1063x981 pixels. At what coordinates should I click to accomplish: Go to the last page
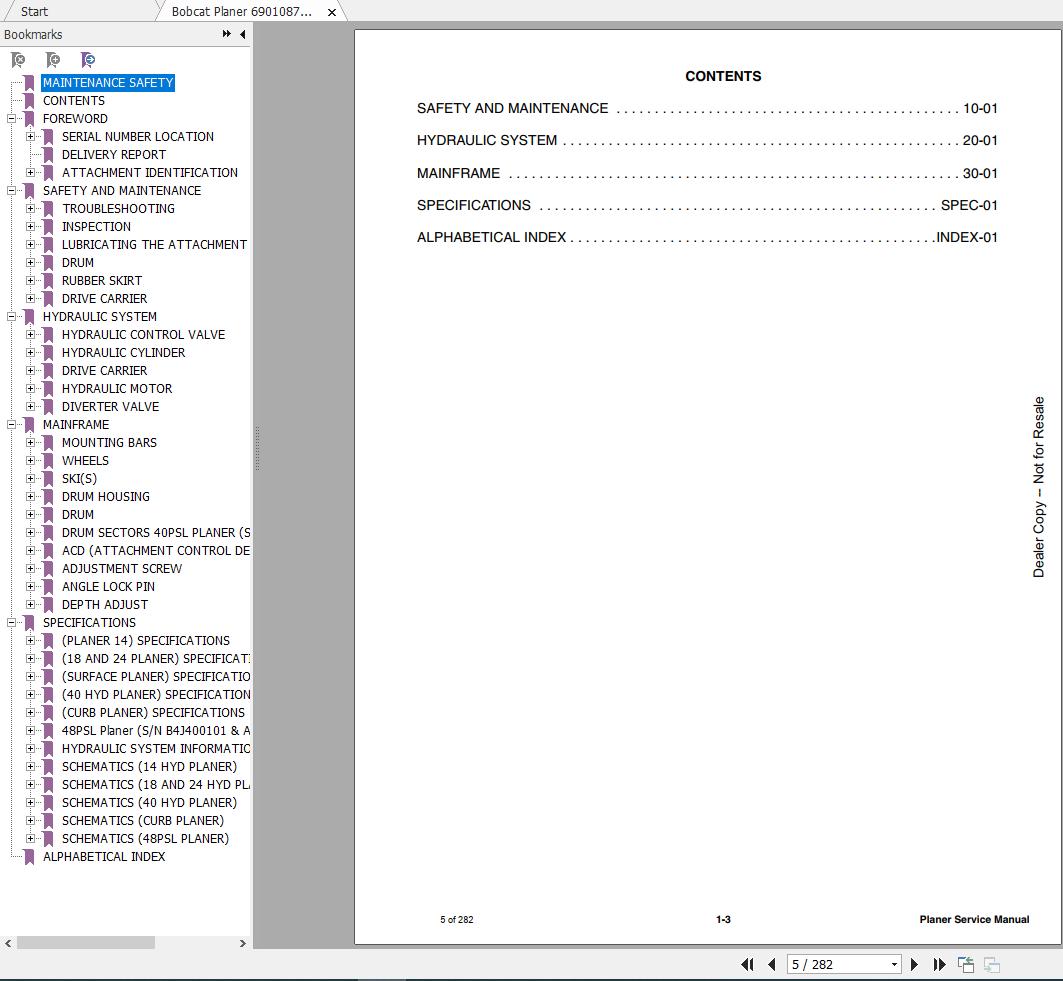coord(939,964)
